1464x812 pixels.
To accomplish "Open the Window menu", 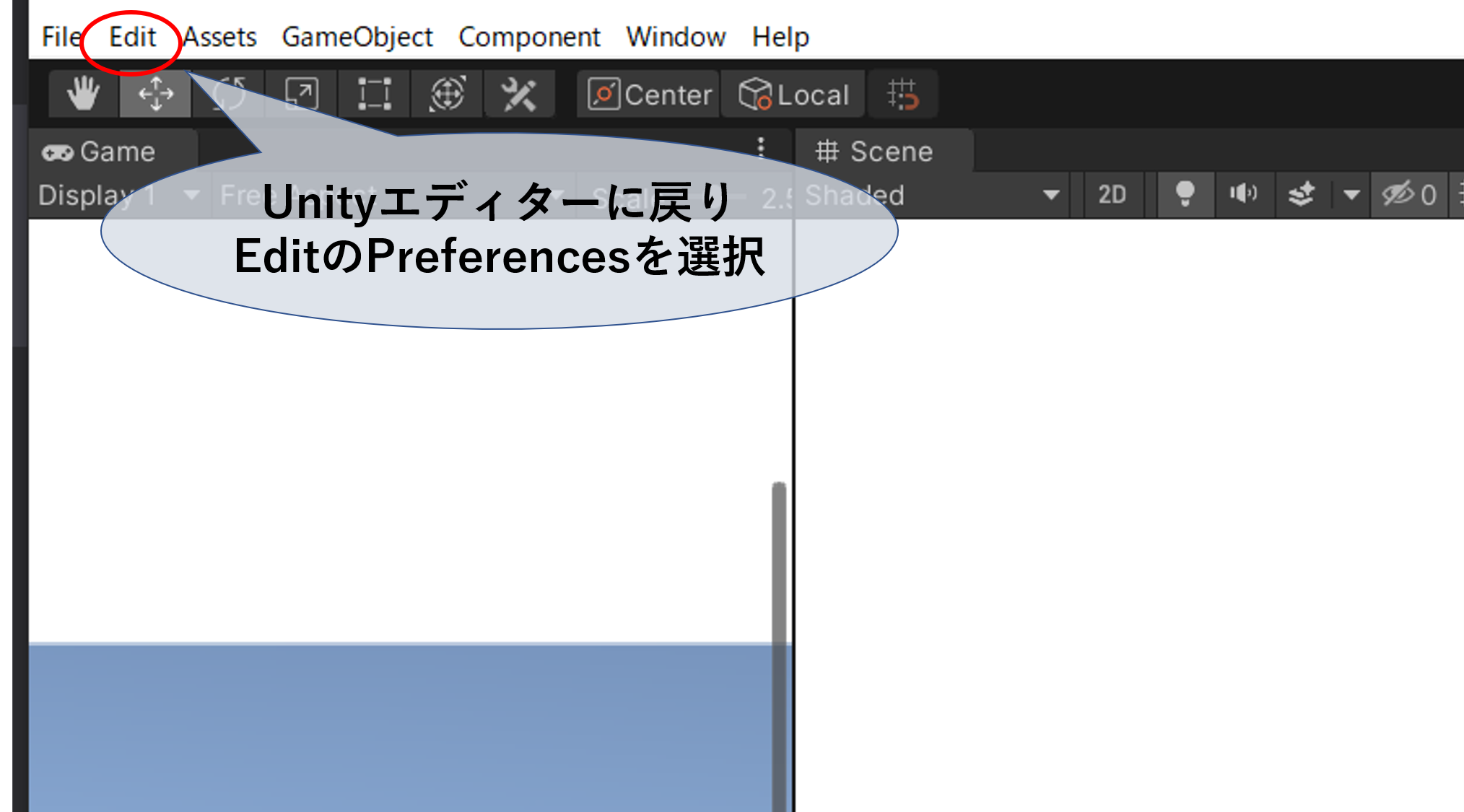I will [x=676, y=37].
